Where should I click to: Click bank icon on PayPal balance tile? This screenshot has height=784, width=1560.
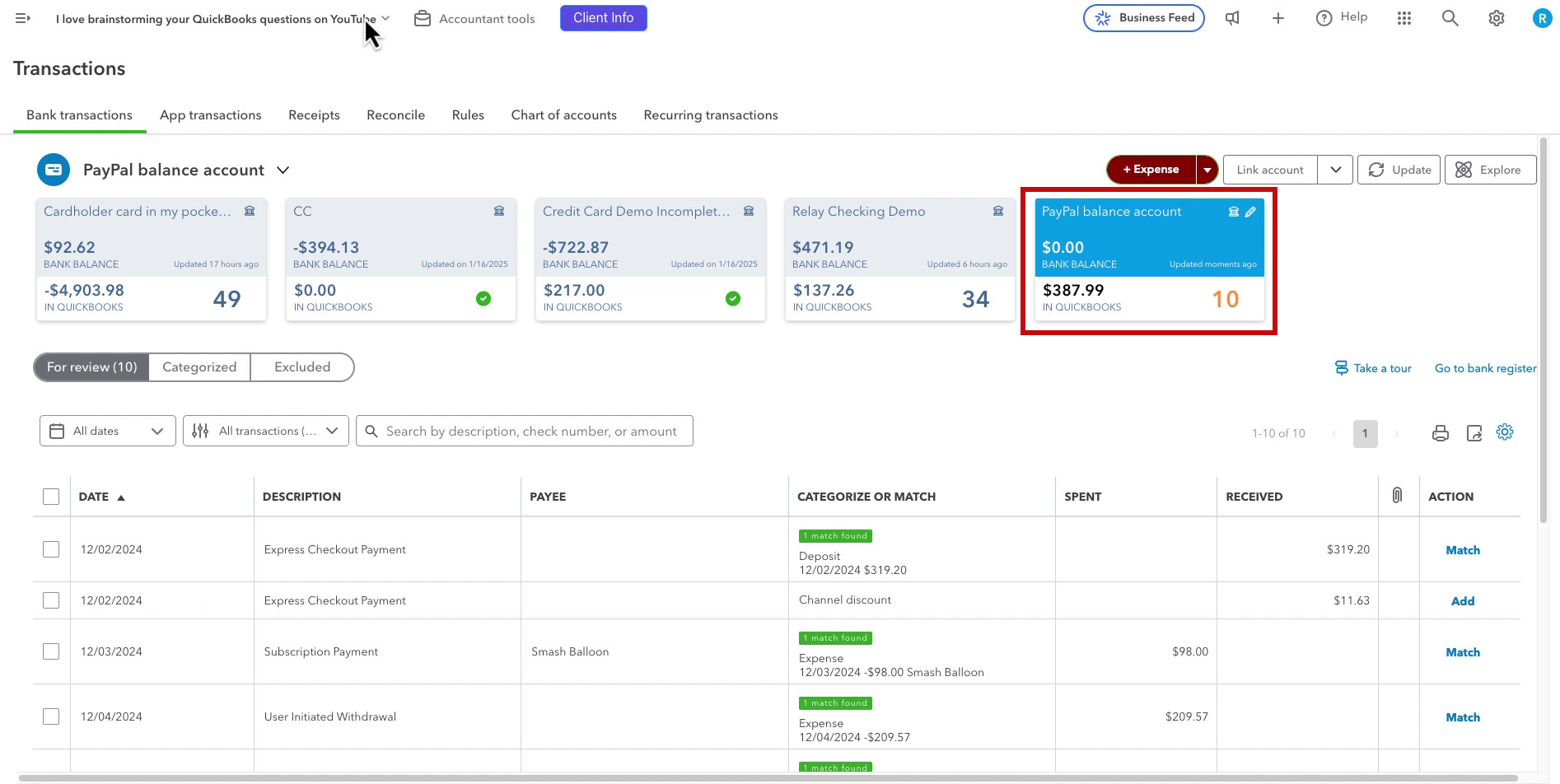click(x=1234, y=212)
